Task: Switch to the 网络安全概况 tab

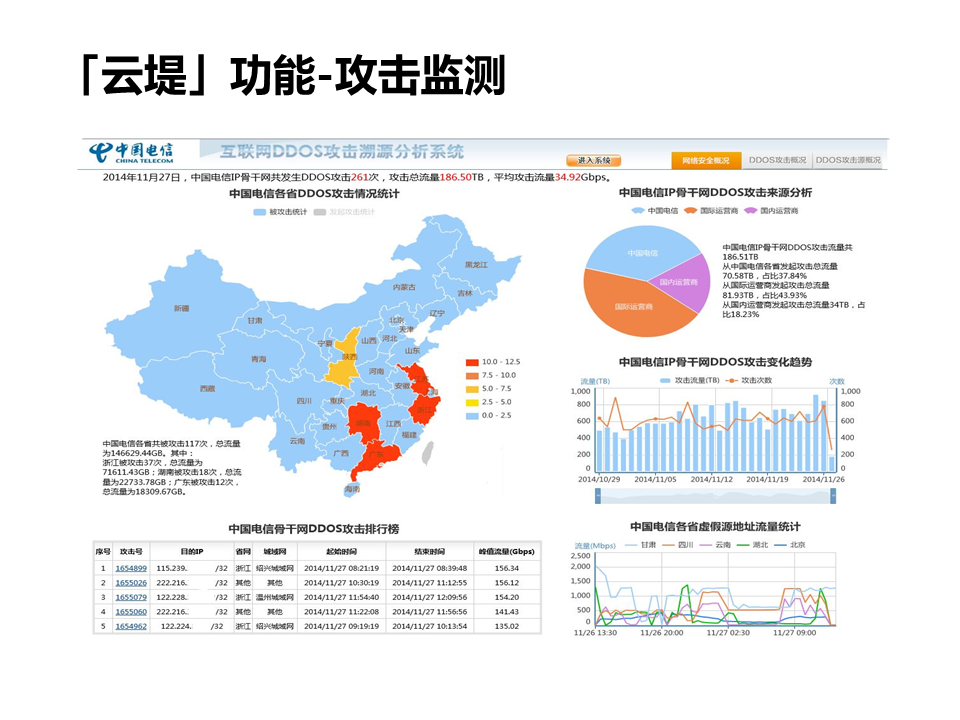Action: 706,160
